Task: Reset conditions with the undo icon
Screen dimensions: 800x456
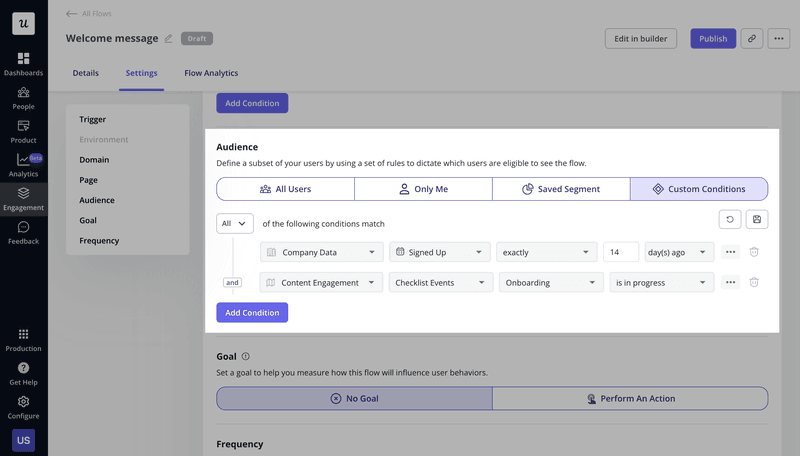Action: (730, 219)
